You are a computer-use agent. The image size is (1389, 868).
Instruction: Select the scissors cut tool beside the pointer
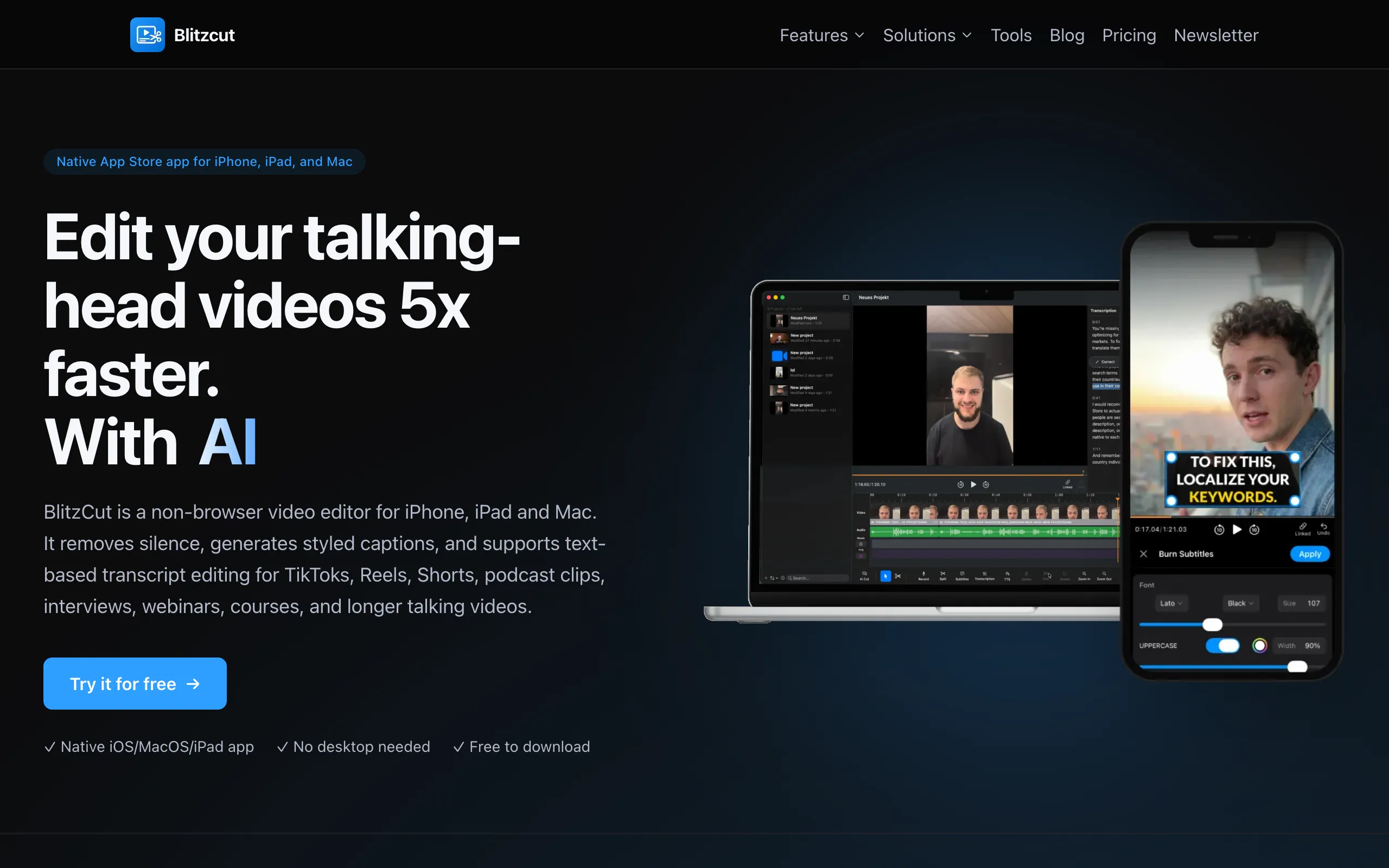897,576
